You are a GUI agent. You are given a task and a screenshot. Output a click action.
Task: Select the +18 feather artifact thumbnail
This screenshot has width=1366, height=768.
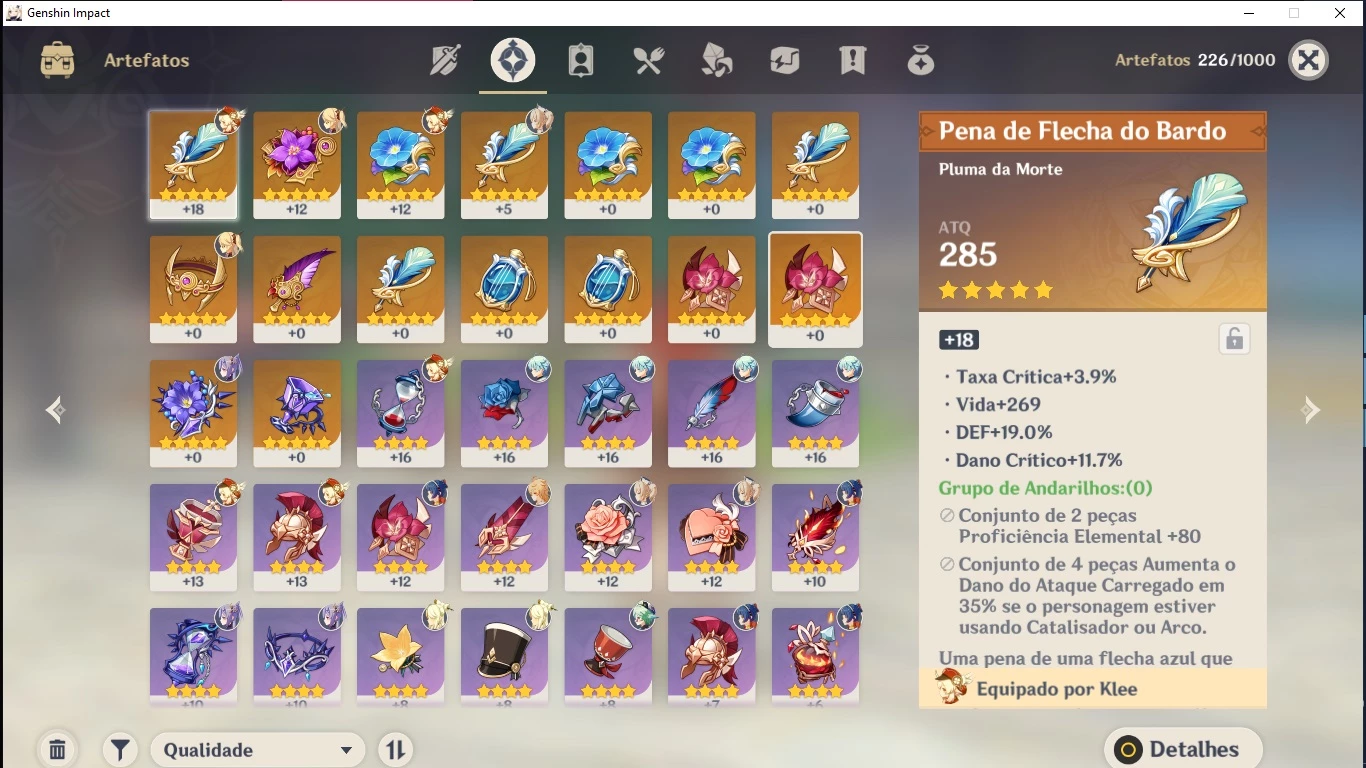(193, 164)
